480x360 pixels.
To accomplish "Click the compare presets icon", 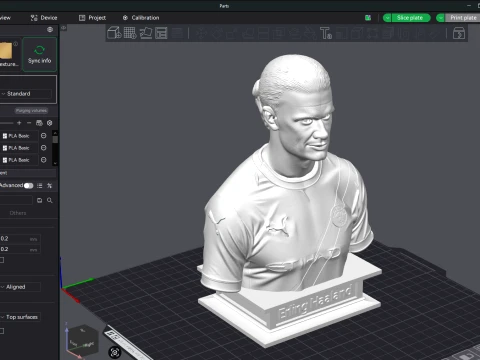I will pyautogui.click(x=50, y=186).
